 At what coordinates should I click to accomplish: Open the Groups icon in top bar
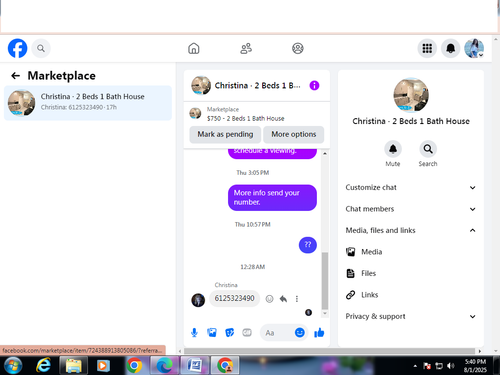[298, 48]
